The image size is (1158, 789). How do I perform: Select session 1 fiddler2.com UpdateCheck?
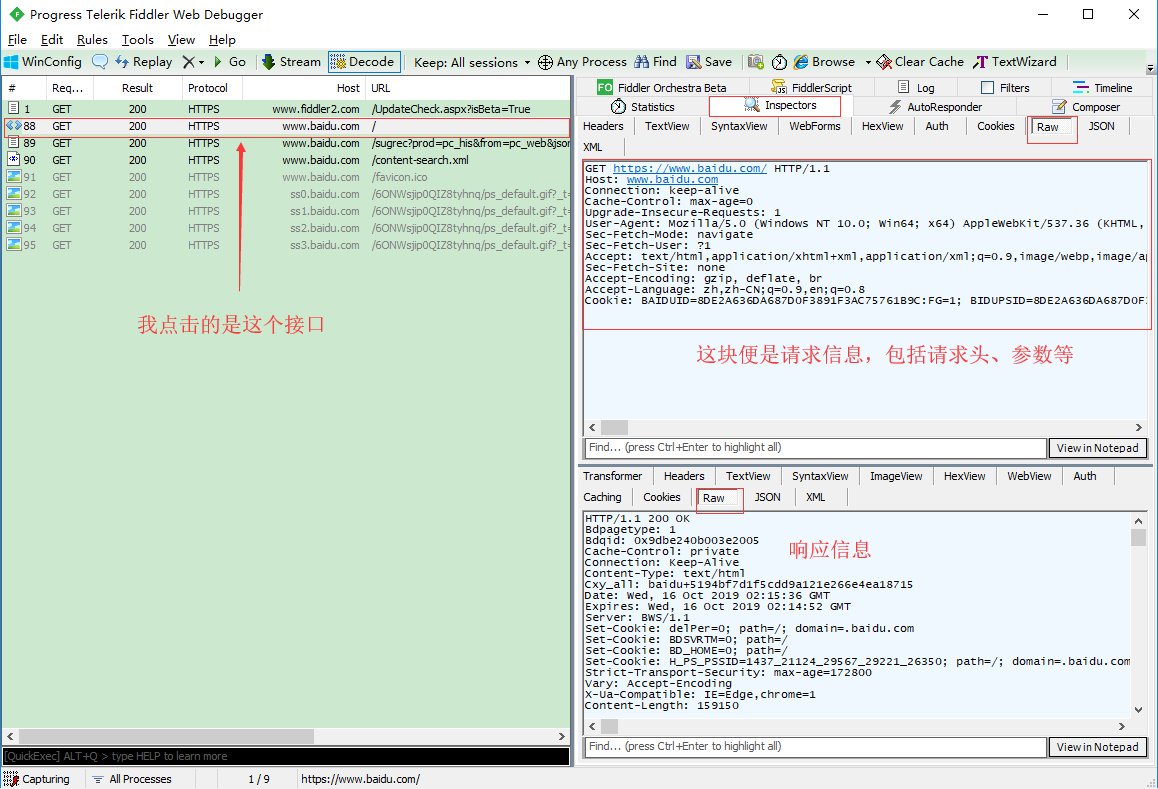[x=287, y=109]
